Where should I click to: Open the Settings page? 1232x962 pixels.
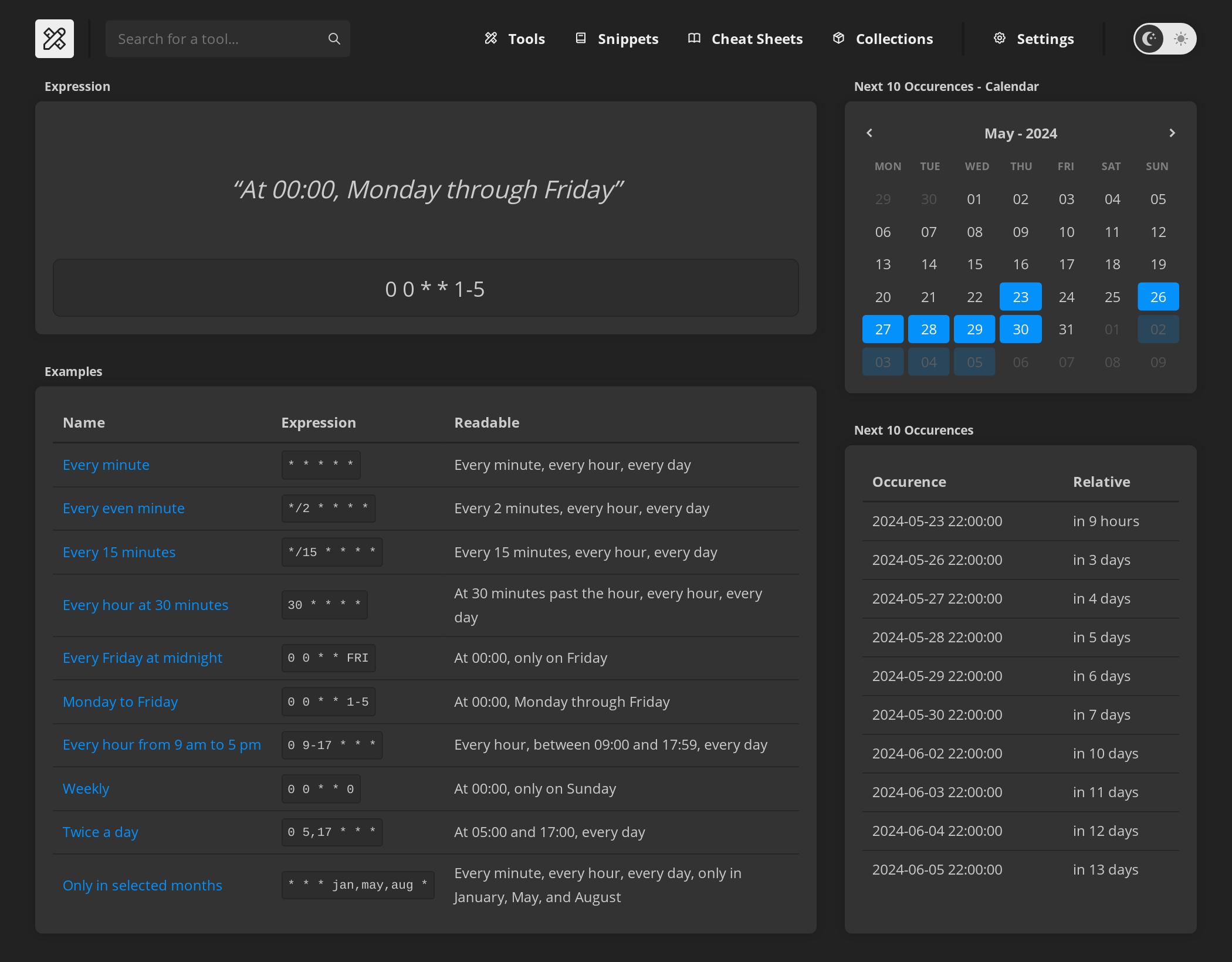pyautogui.click(x=1034, y=39)
